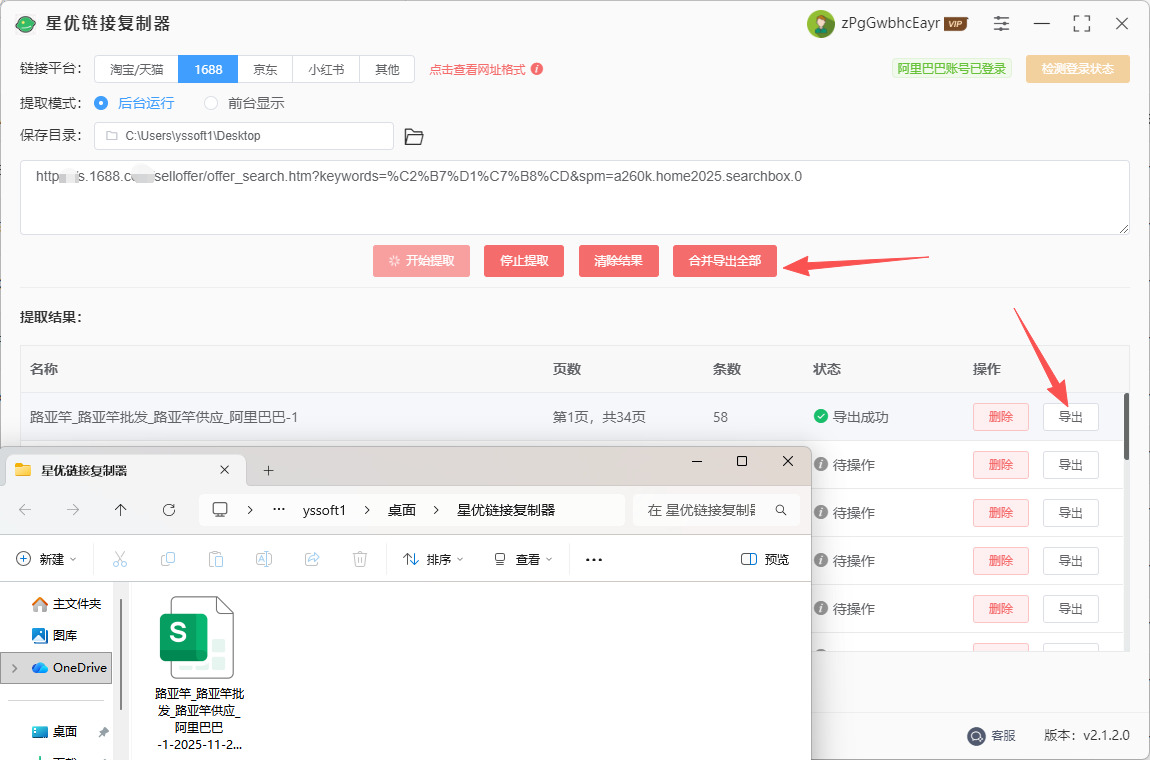
Task: Toggle the 预览 preview pane
Action: click(765, 560)
